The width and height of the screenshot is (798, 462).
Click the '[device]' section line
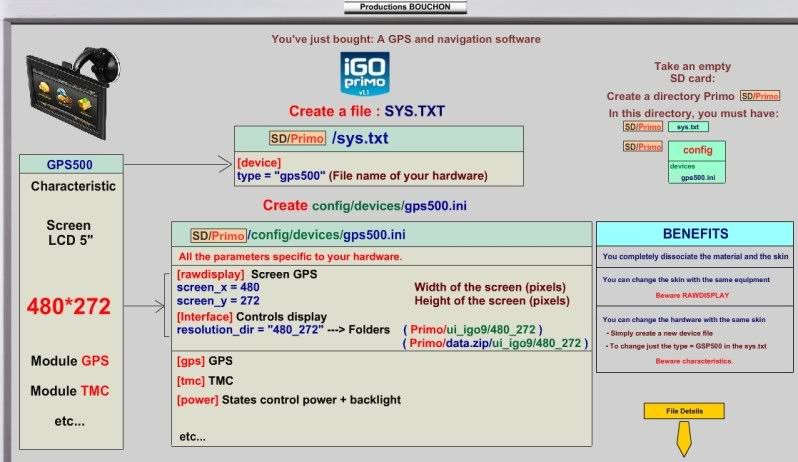pos(259,162)
